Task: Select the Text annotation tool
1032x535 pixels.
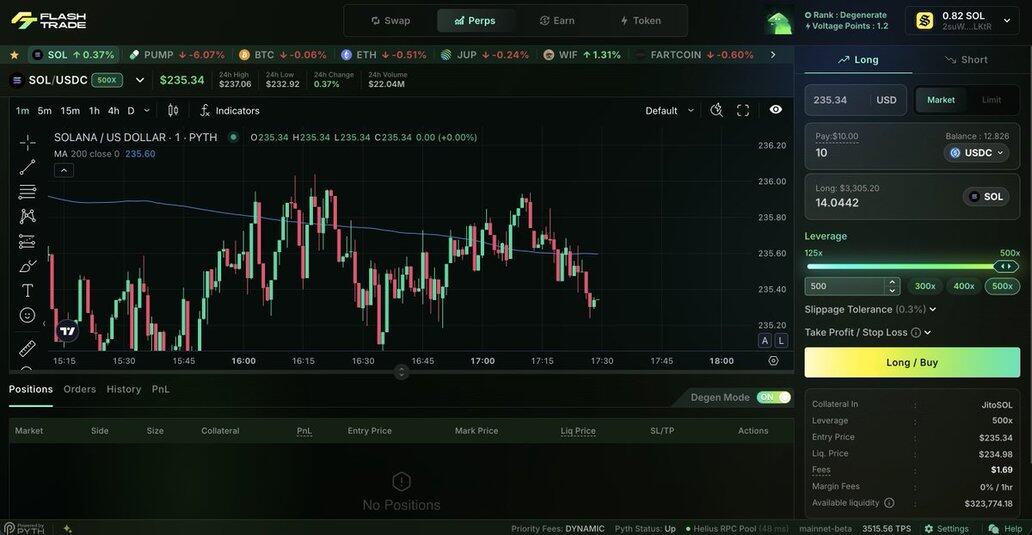Action: point(28,290)
